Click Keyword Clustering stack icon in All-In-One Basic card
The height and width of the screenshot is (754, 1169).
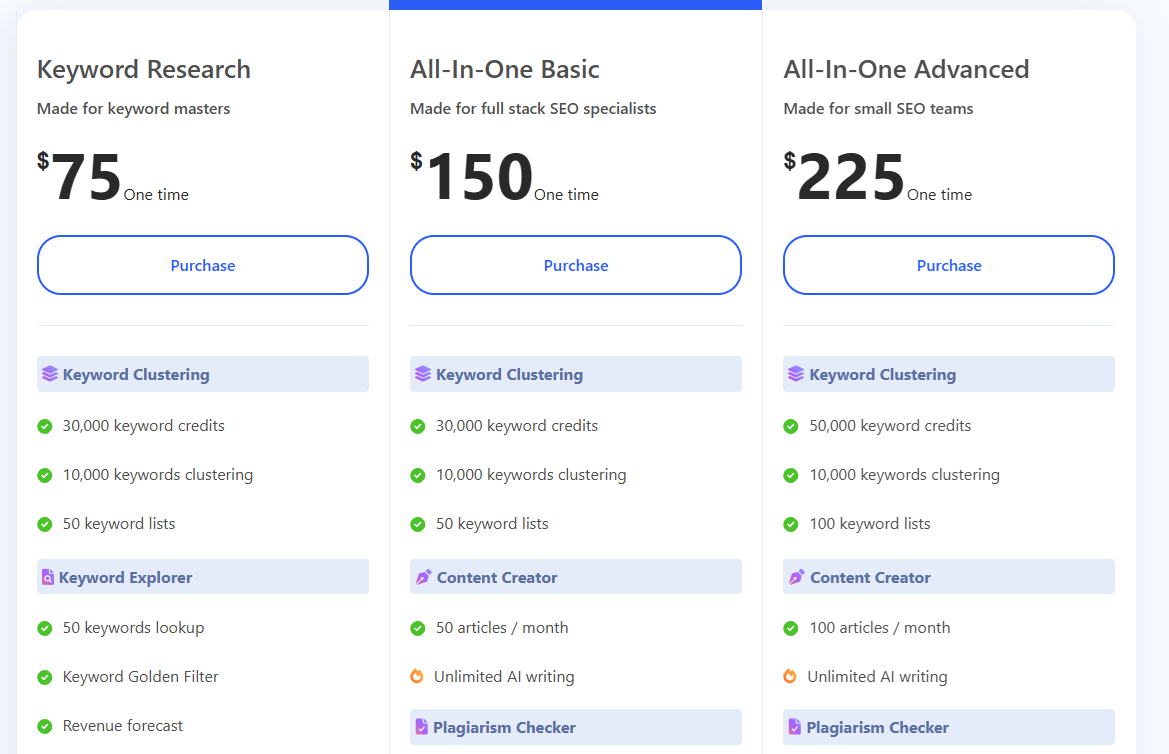423,374
